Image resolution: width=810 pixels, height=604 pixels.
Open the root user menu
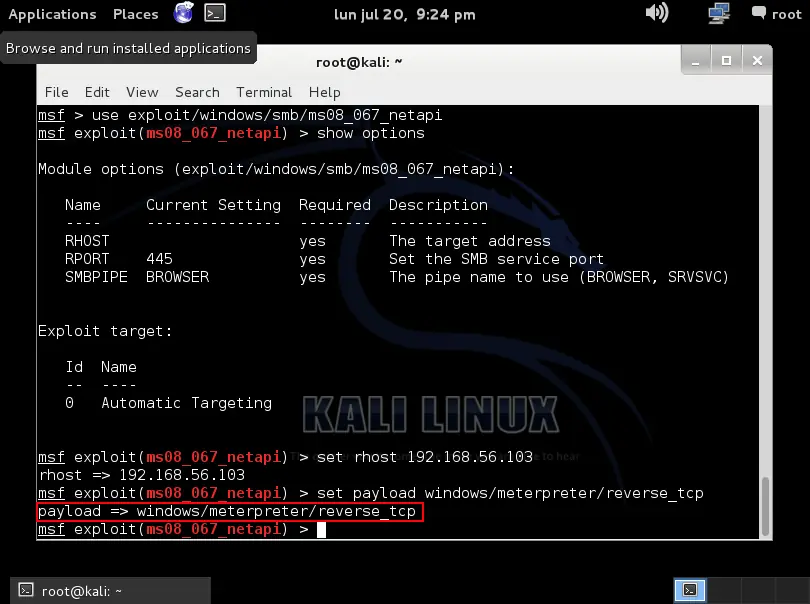coord(776,14)
